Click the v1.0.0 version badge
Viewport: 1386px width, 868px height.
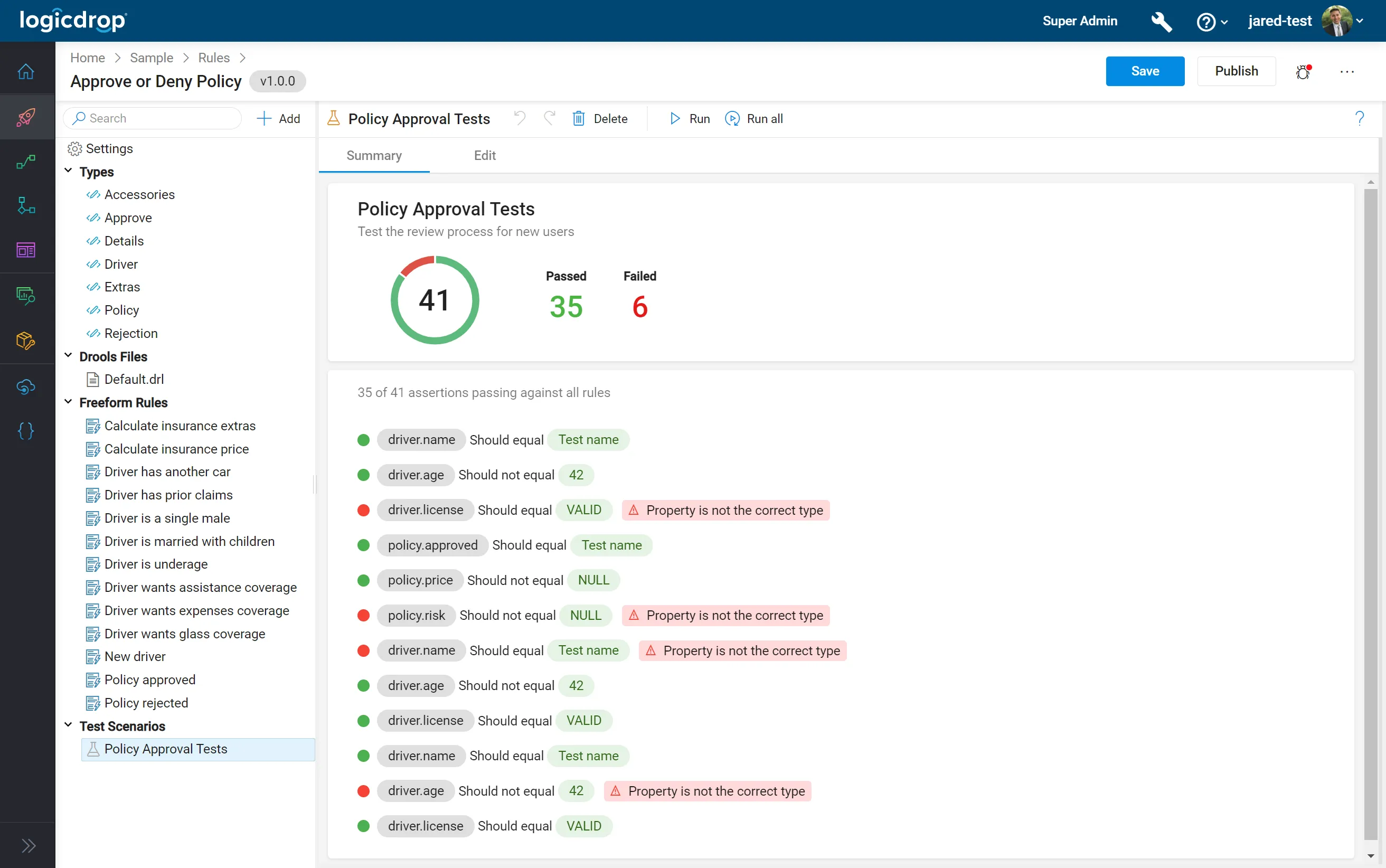(277, 81)
